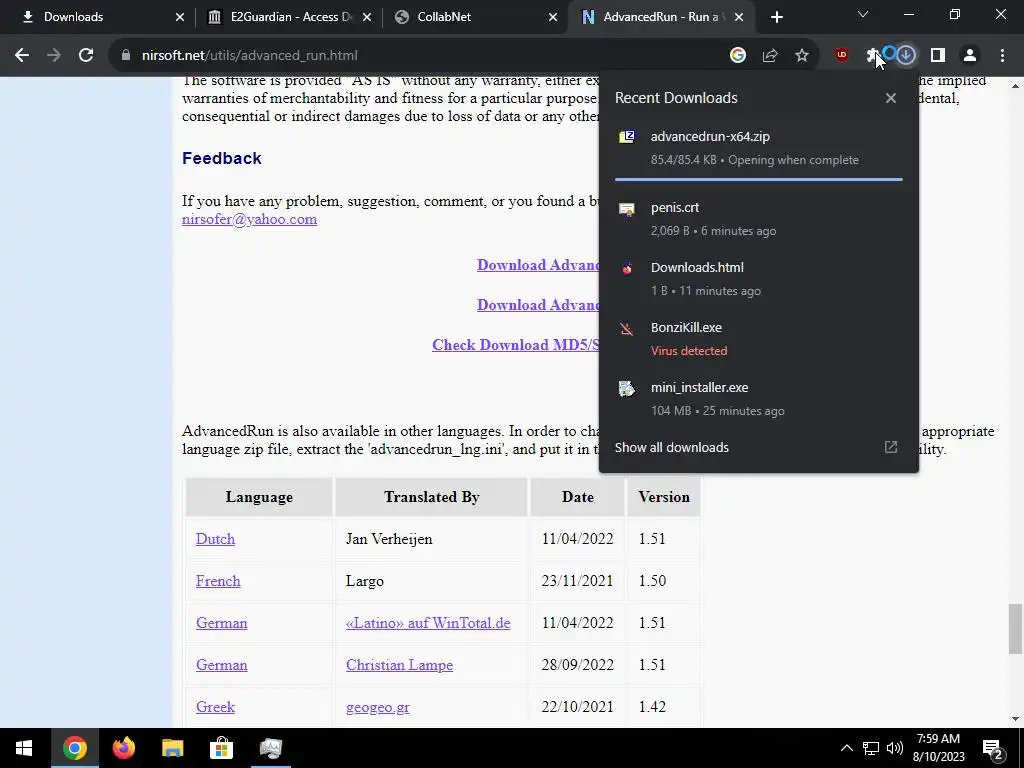Click the address bar URL
The width and height of the screenshot is (1024, 768).
click(x=249, y=56)
